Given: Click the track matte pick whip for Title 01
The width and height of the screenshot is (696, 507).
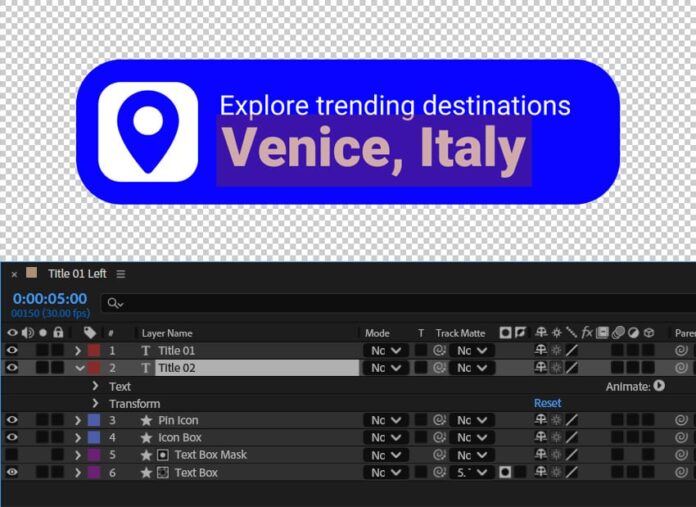Looking at the screenshot, I should point(439,351).
